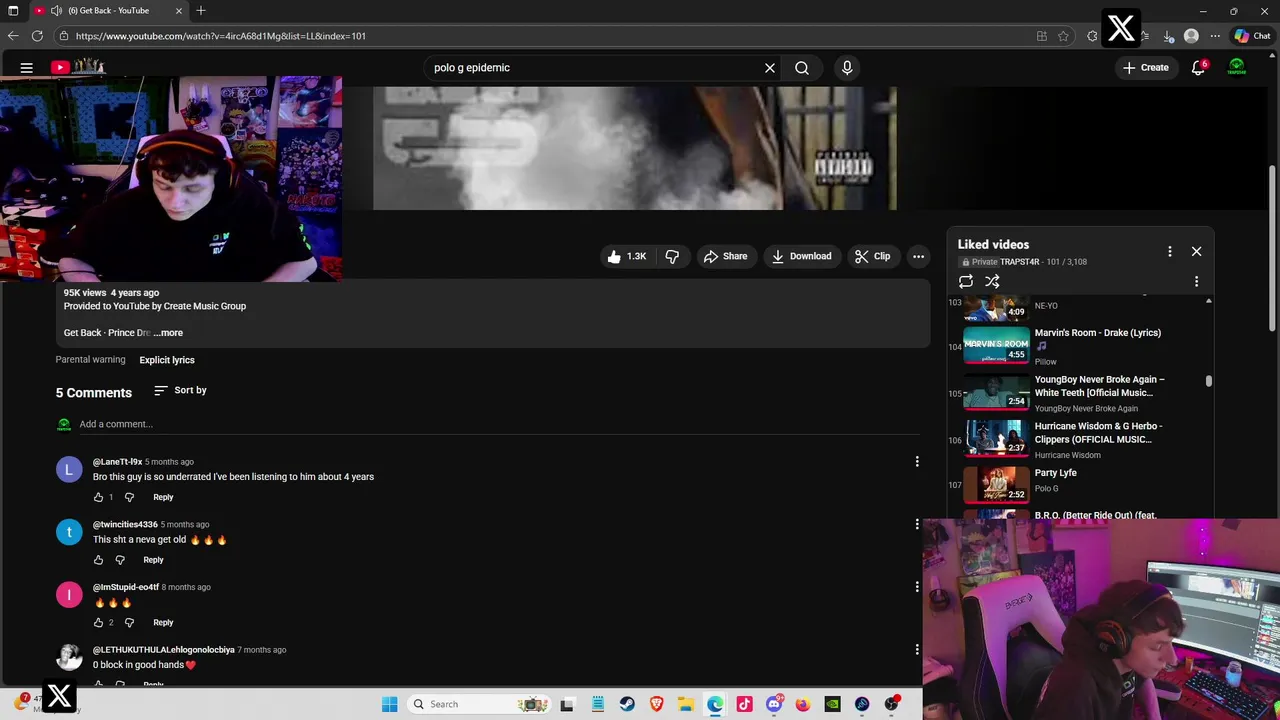Reply to the @LaneTt-l9x comment
1280x720 pixels.
(x=163, y=497)
